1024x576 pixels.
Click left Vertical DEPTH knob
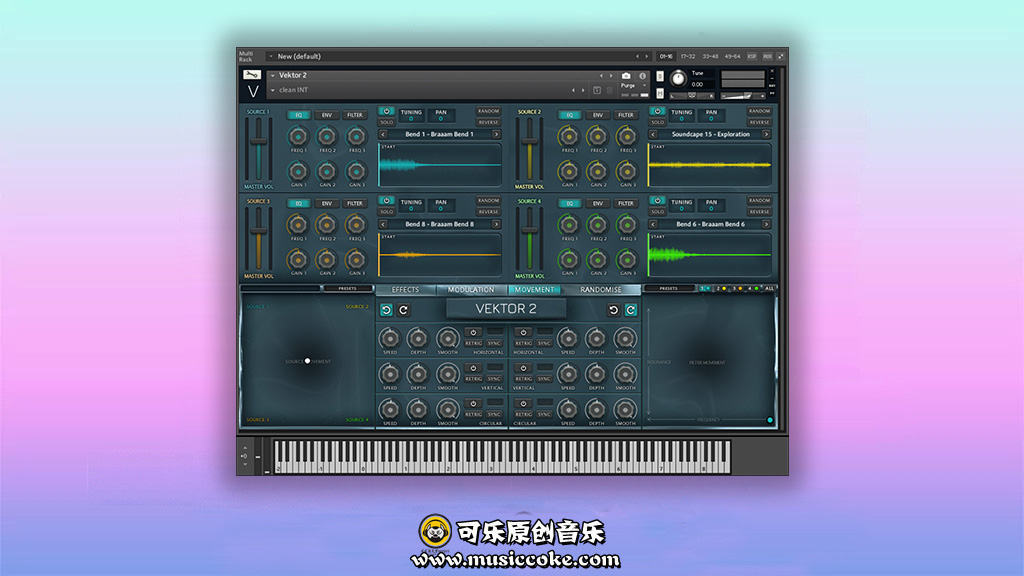pos(418,374)
